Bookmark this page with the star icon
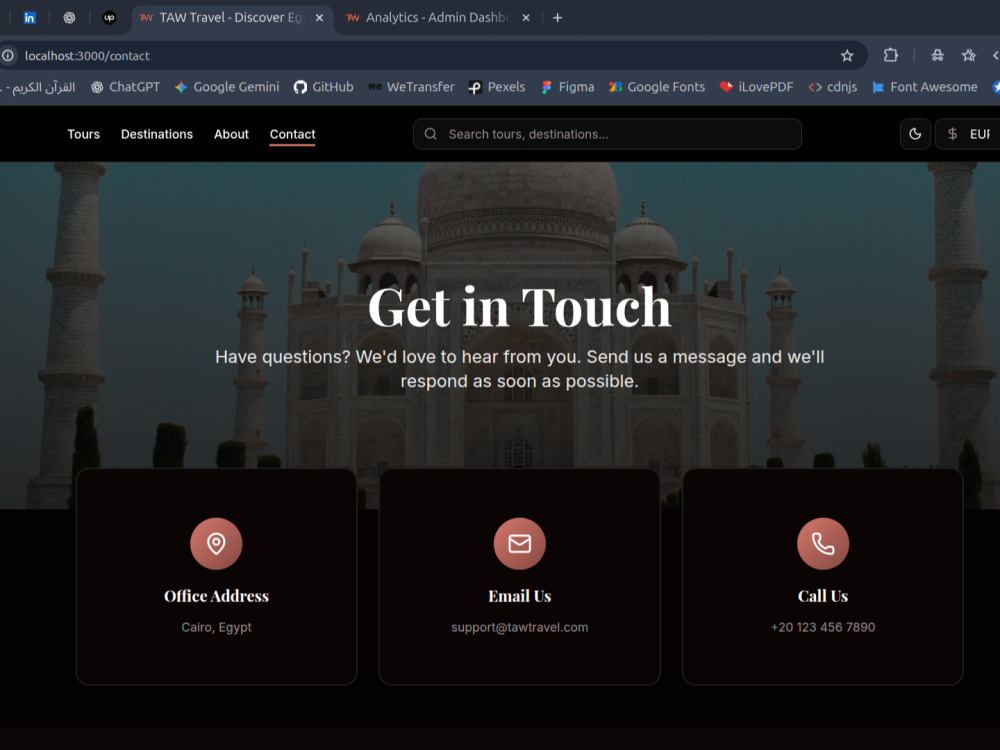 click(847, 55)
